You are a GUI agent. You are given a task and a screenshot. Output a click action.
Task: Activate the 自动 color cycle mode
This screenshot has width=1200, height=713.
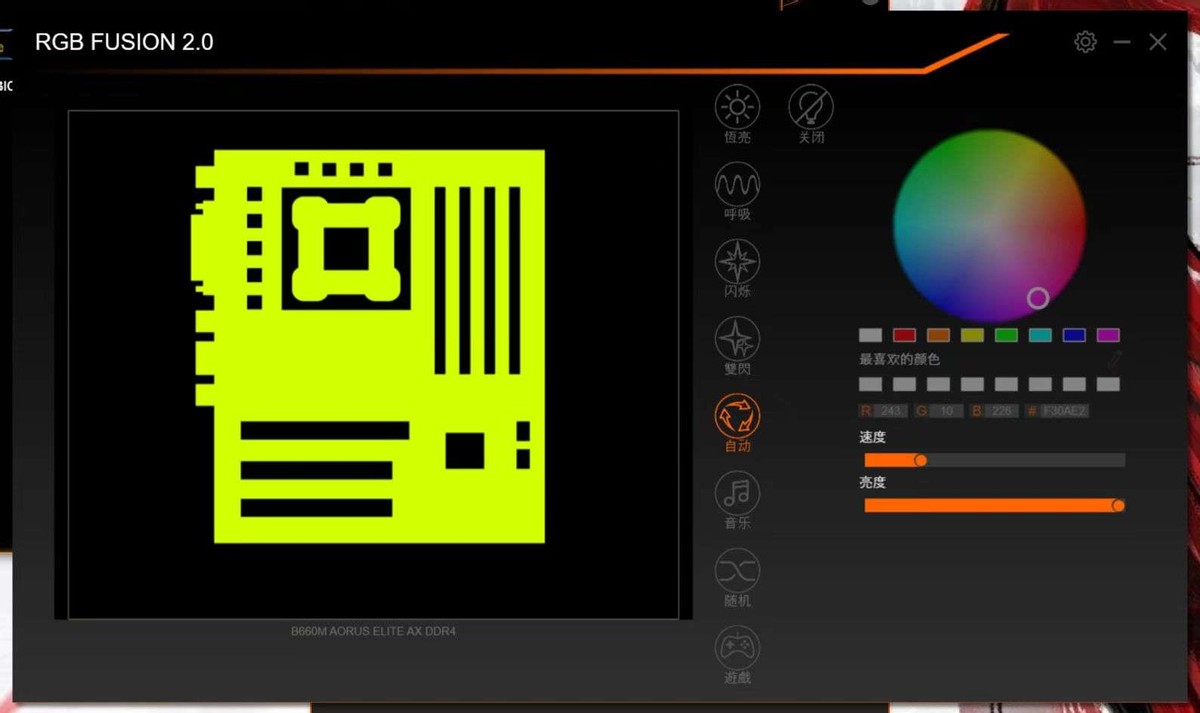point(737,416)
